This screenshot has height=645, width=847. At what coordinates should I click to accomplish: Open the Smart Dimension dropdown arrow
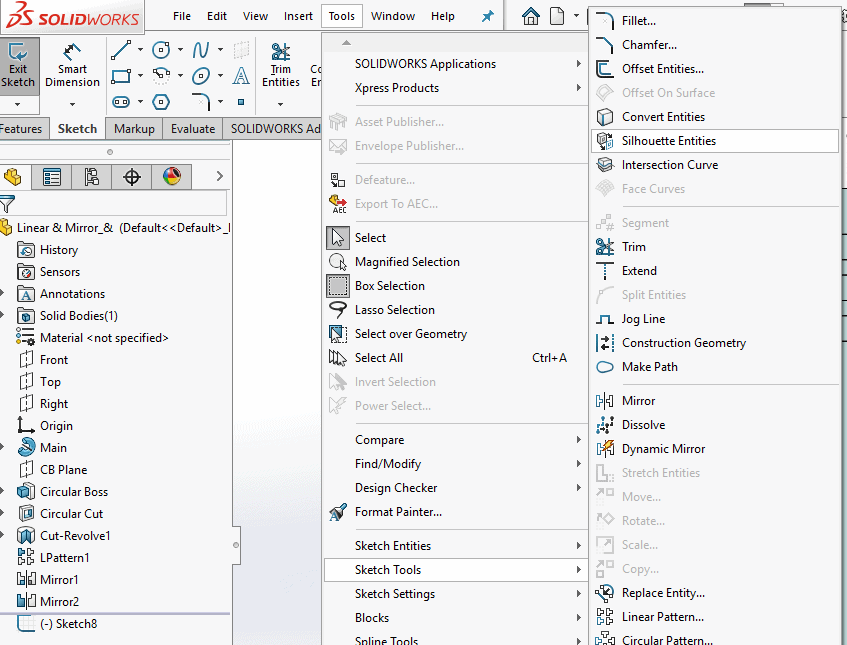click(x=72, y=104)
